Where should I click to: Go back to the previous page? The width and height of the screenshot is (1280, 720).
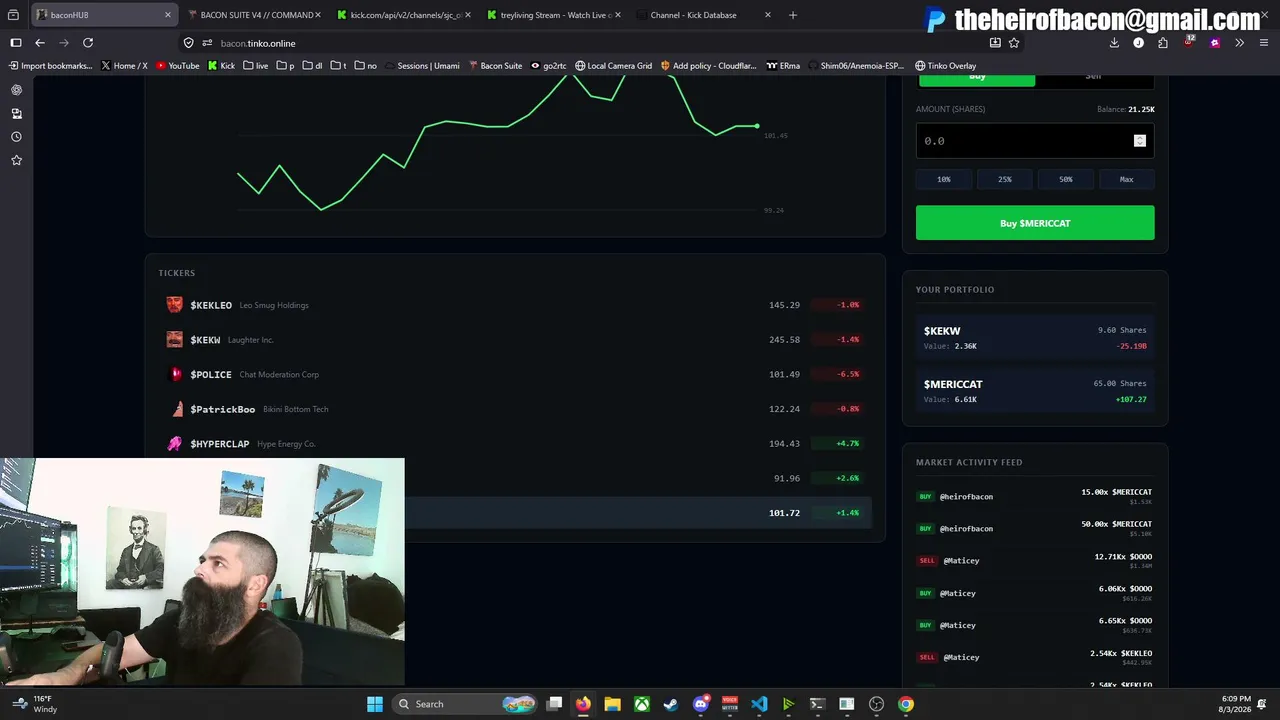[x=40, y=43]
